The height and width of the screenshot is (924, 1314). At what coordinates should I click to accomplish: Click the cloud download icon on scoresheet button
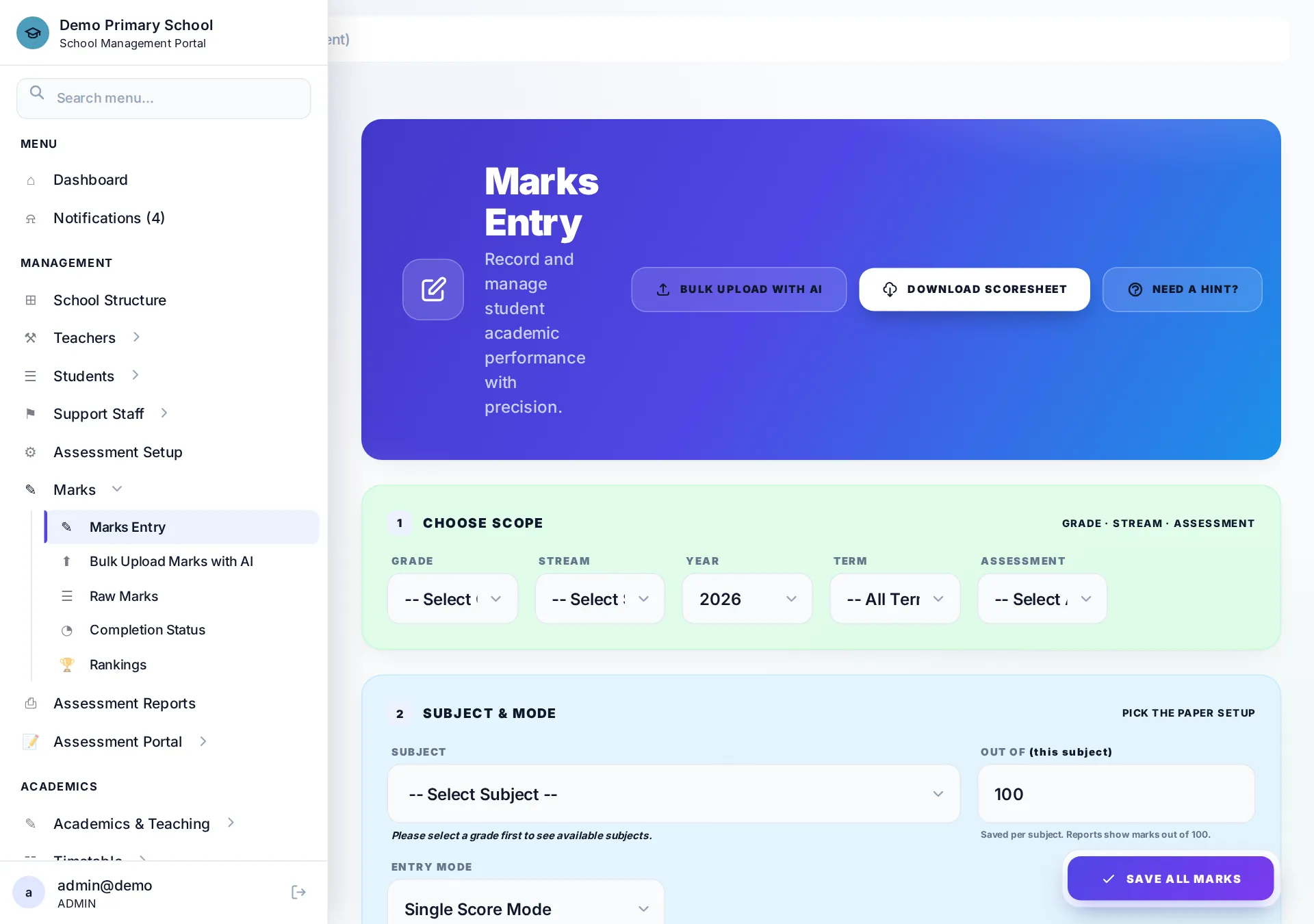890,290
